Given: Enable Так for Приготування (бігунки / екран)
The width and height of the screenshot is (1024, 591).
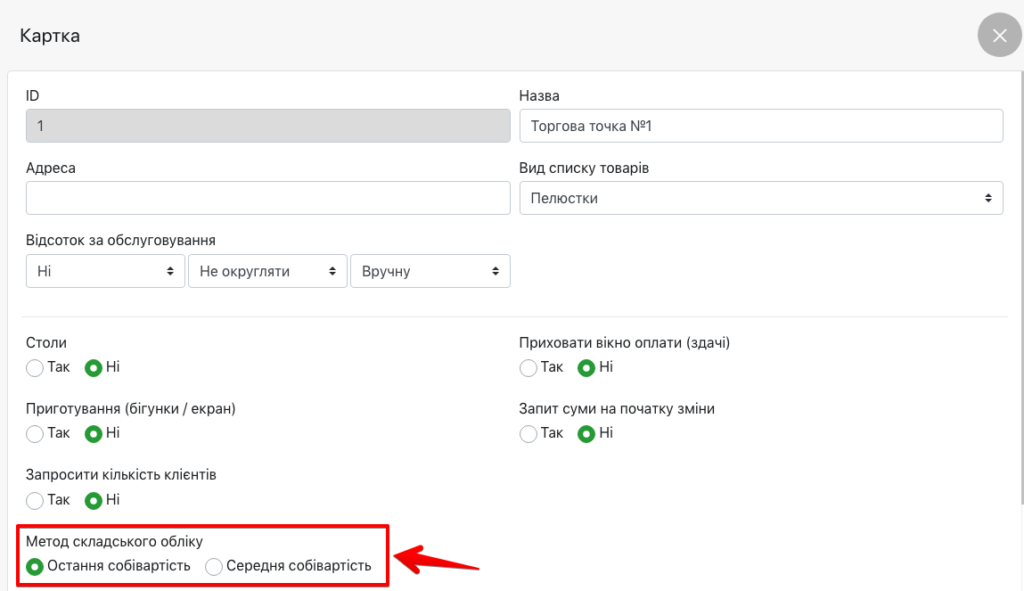Looking at the screenshot, I should pos(35,434).
